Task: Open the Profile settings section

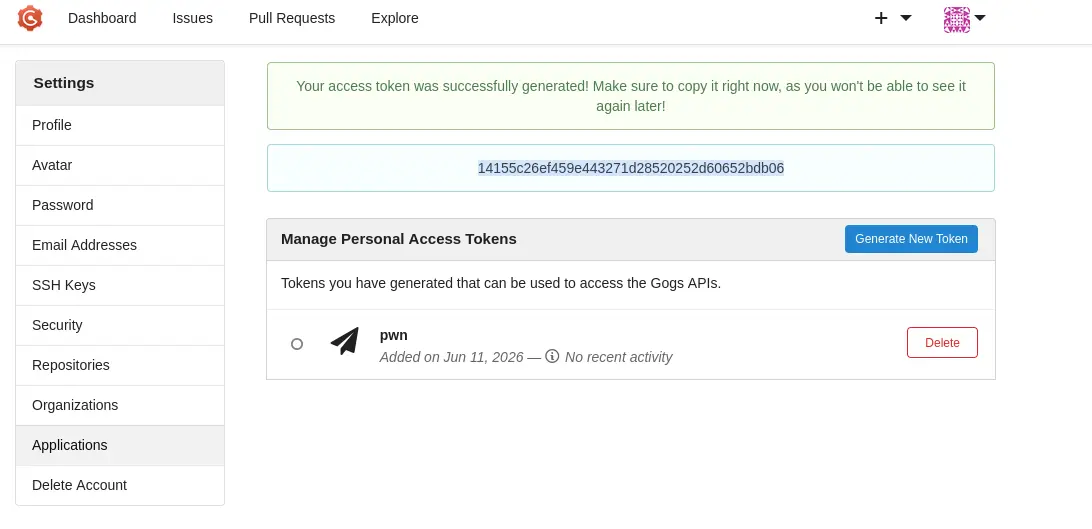Action: [x=120, y=125]
